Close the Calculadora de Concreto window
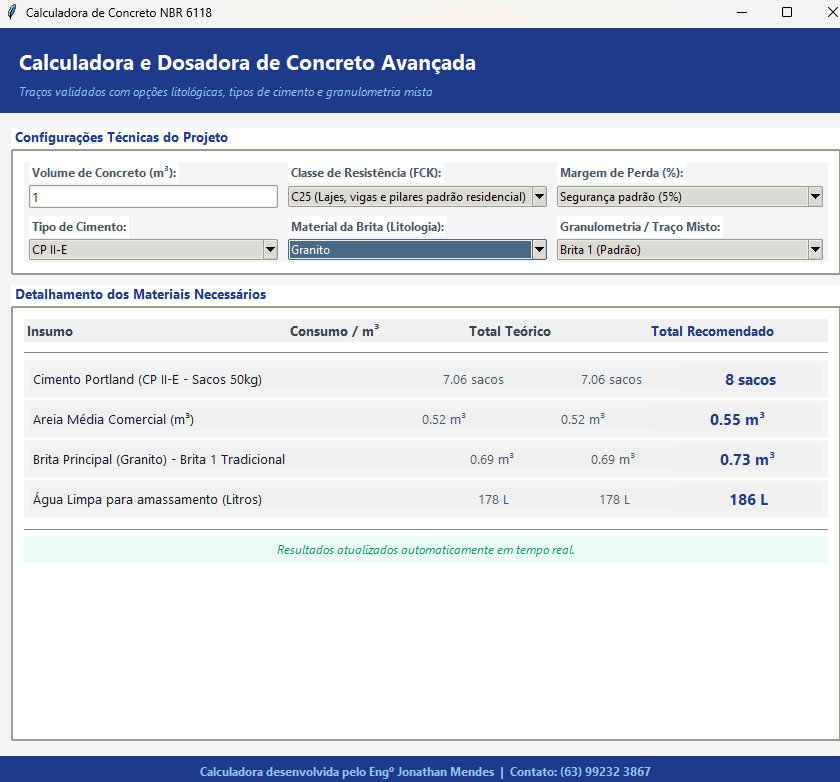Screen dimensions: 840x782 coord(832,12)
